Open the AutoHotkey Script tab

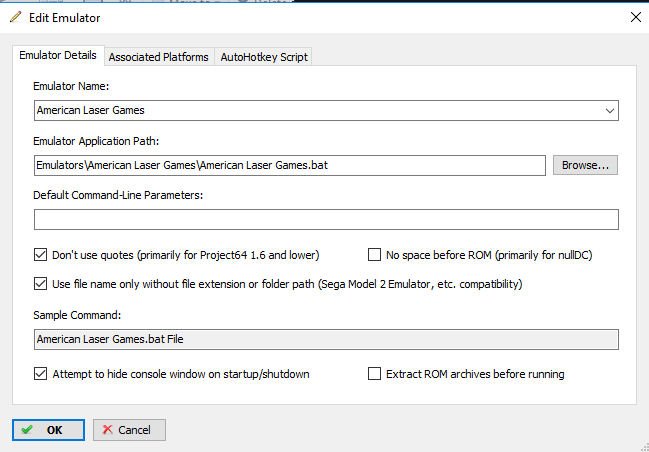point(264,57)
